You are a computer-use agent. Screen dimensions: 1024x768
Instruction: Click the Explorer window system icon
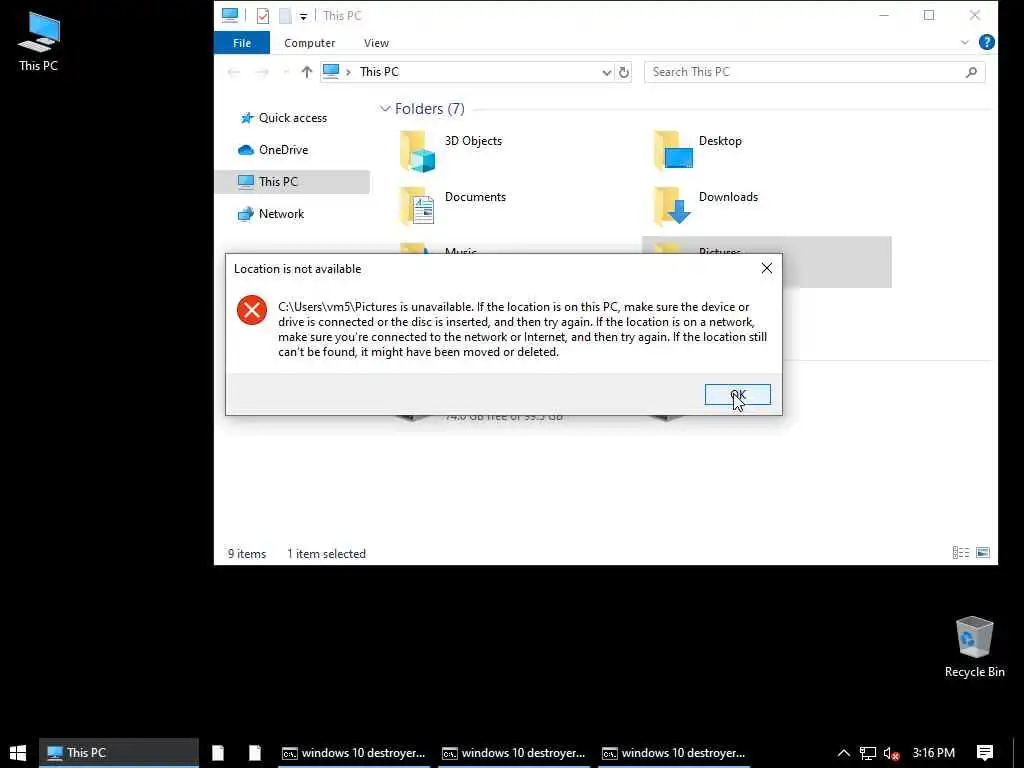[x=230, y=15]
